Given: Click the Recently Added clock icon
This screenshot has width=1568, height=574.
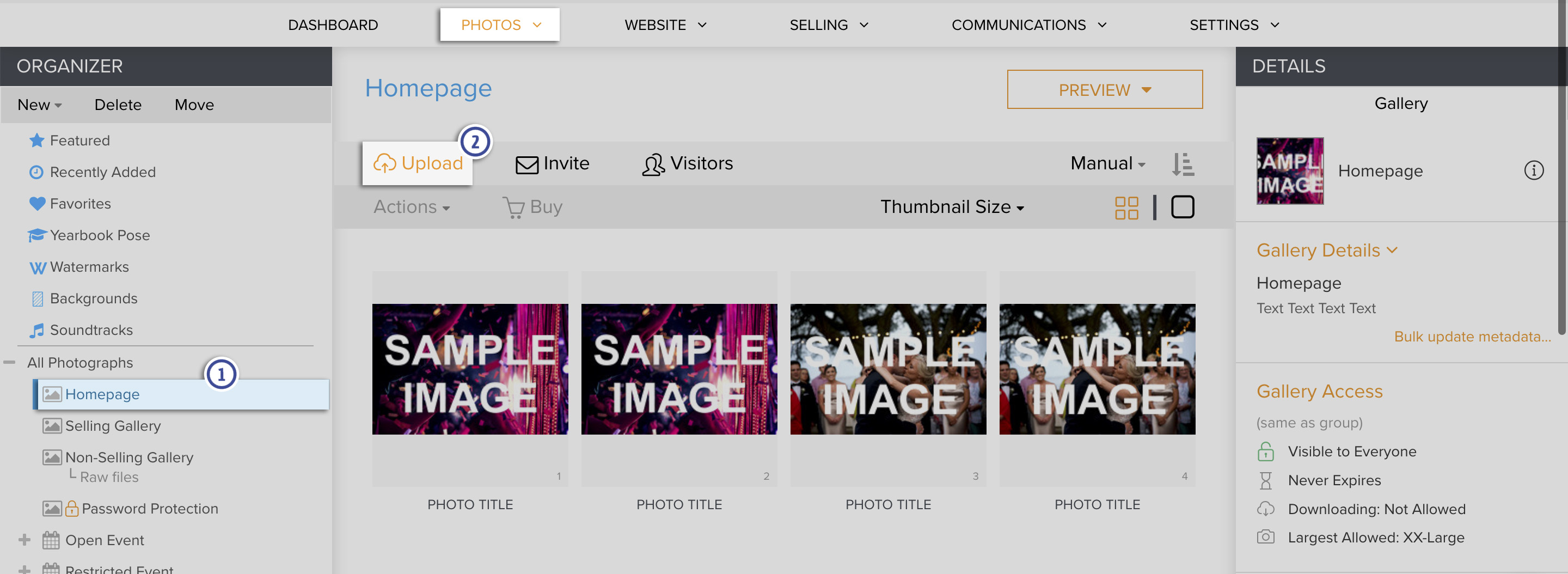Looking at the screenshot, I should (36, 172).
